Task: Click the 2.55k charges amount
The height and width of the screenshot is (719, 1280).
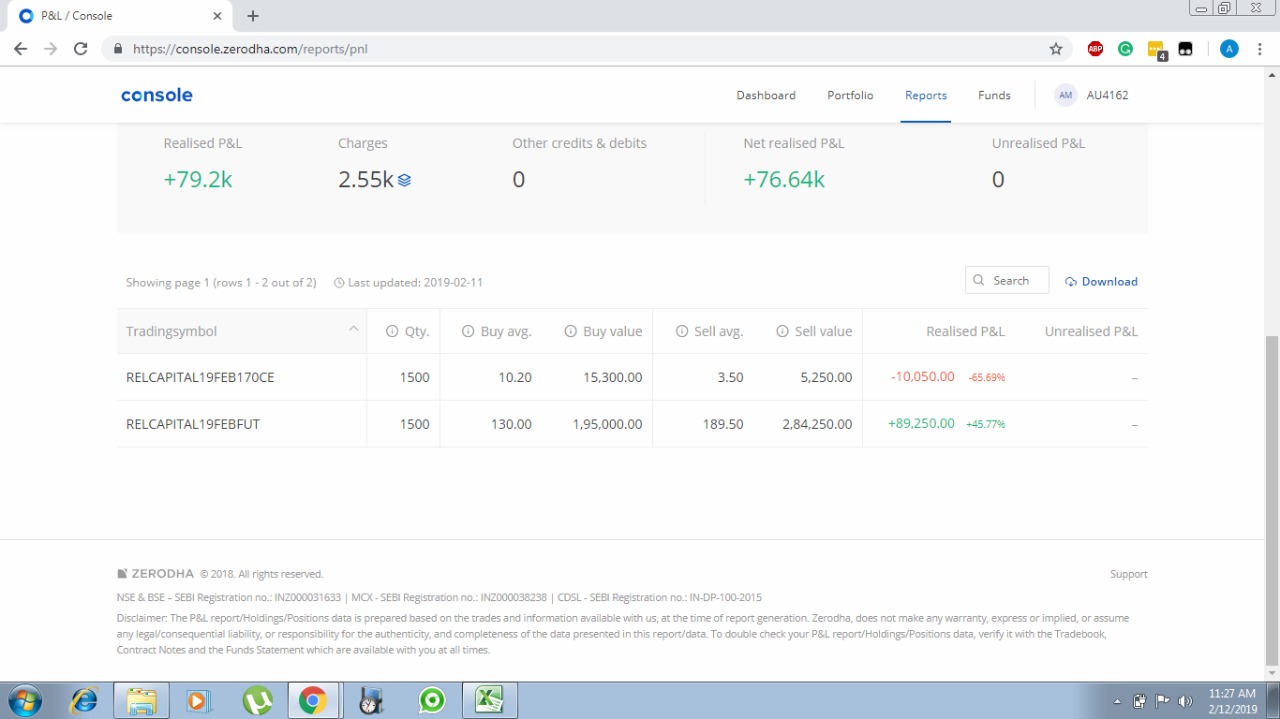Action: point(366,180)
